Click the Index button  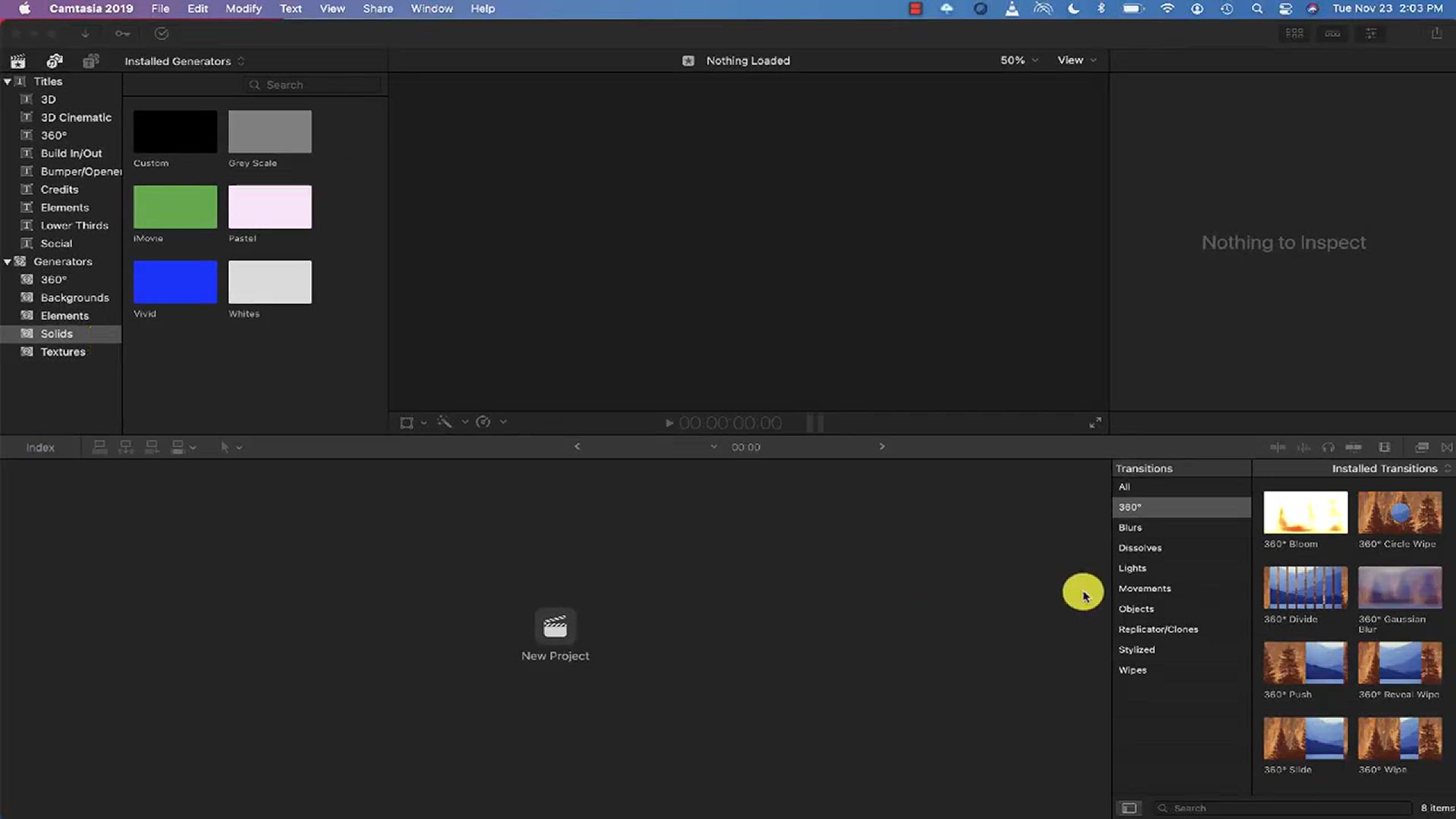click(40, 447)
